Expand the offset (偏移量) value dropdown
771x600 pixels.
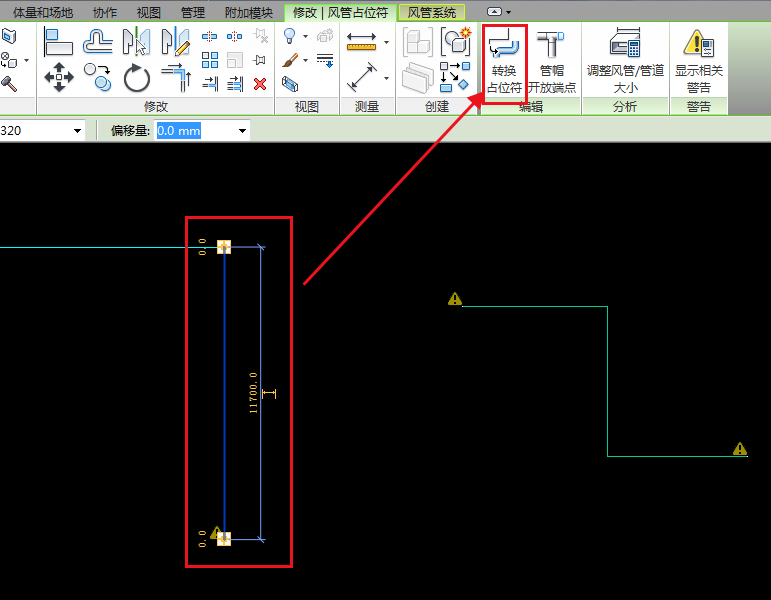point(242,131)
